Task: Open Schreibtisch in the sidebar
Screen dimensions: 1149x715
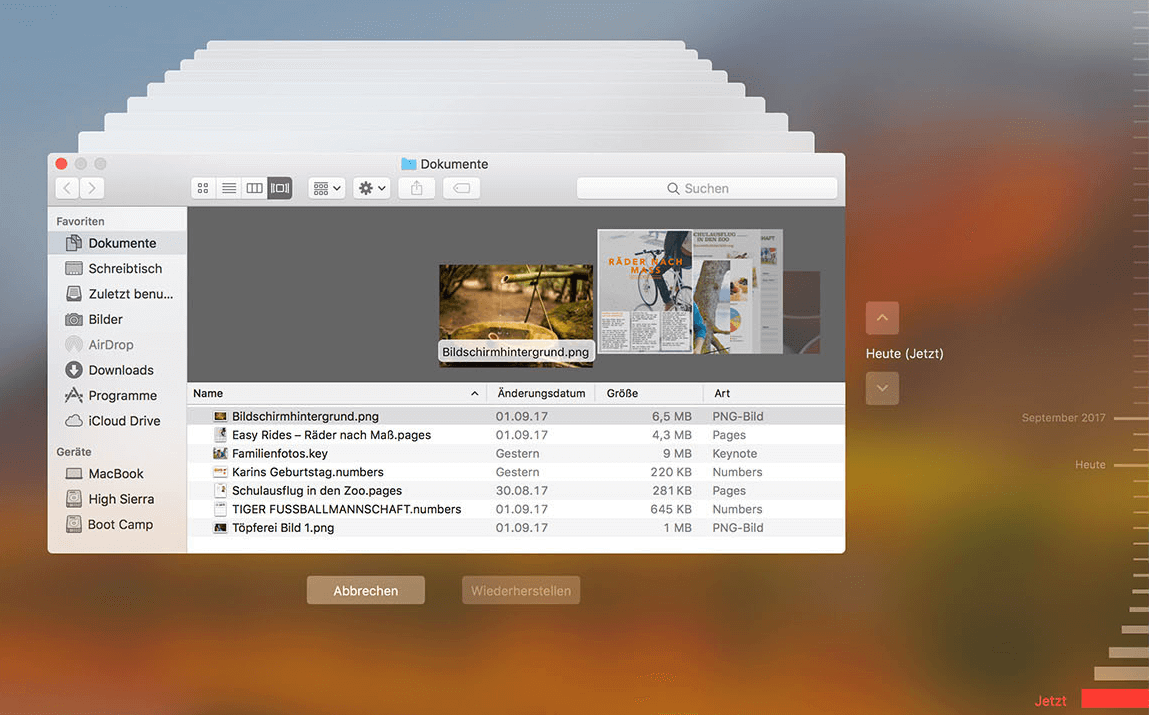Action: pyautogui.click(x=117, y=269)
